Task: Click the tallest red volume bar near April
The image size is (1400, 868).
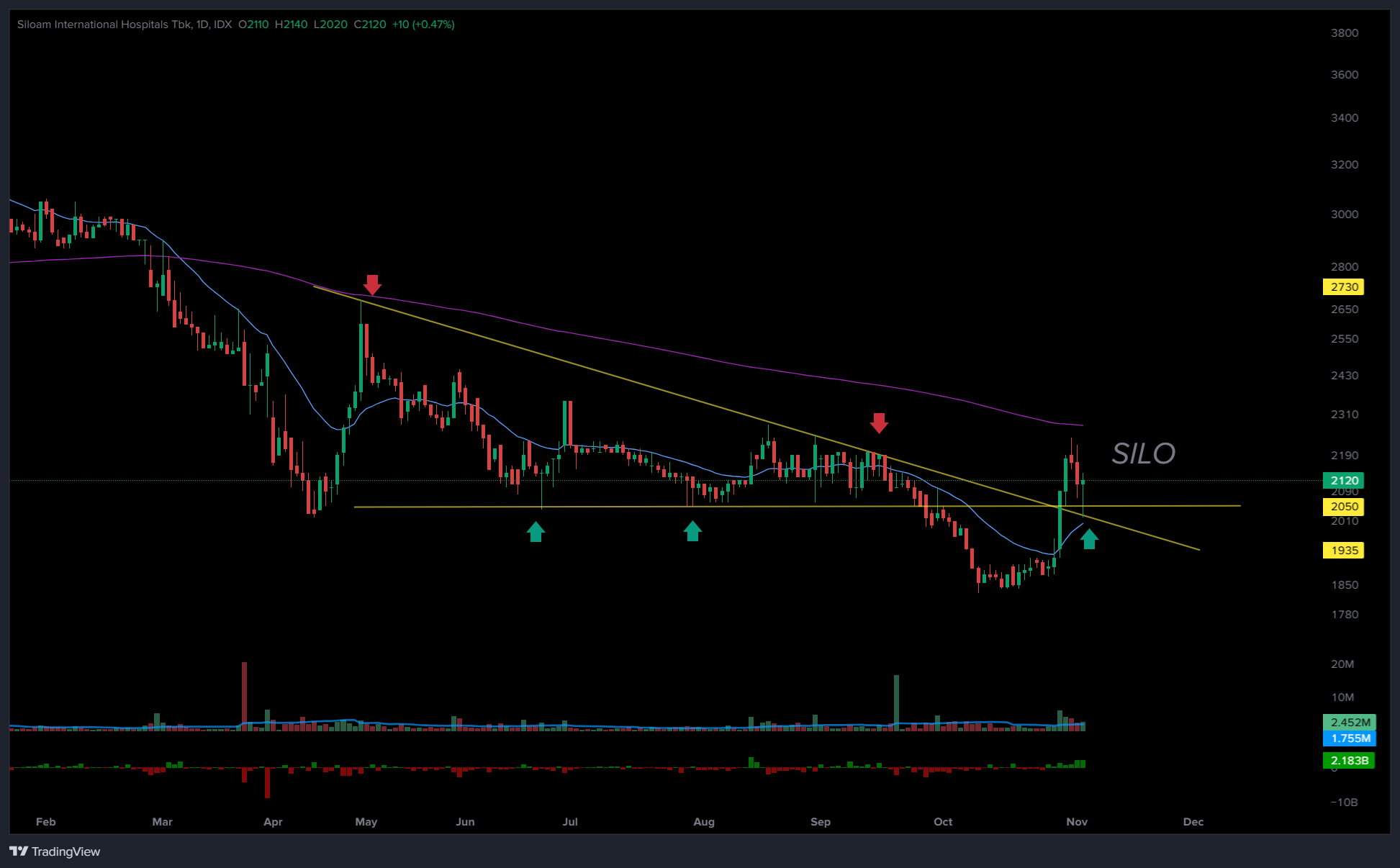Action: (245, 695)
